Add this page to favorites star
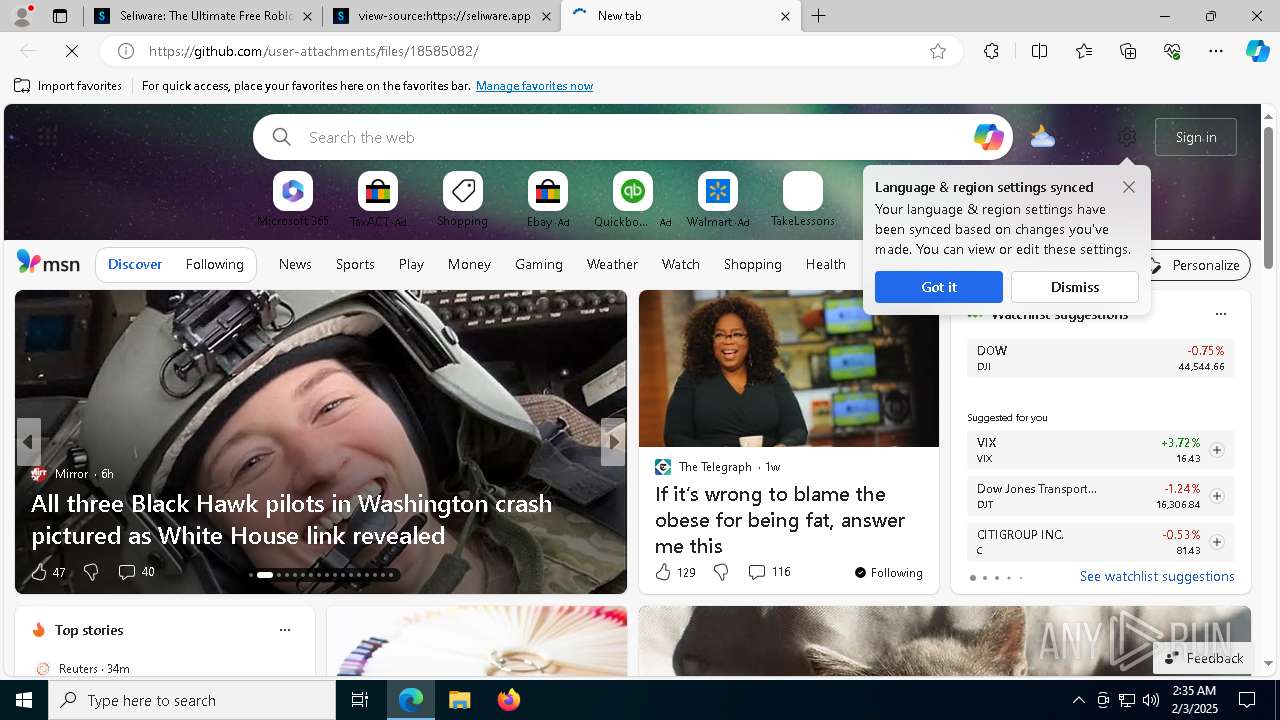 (938, 51)
